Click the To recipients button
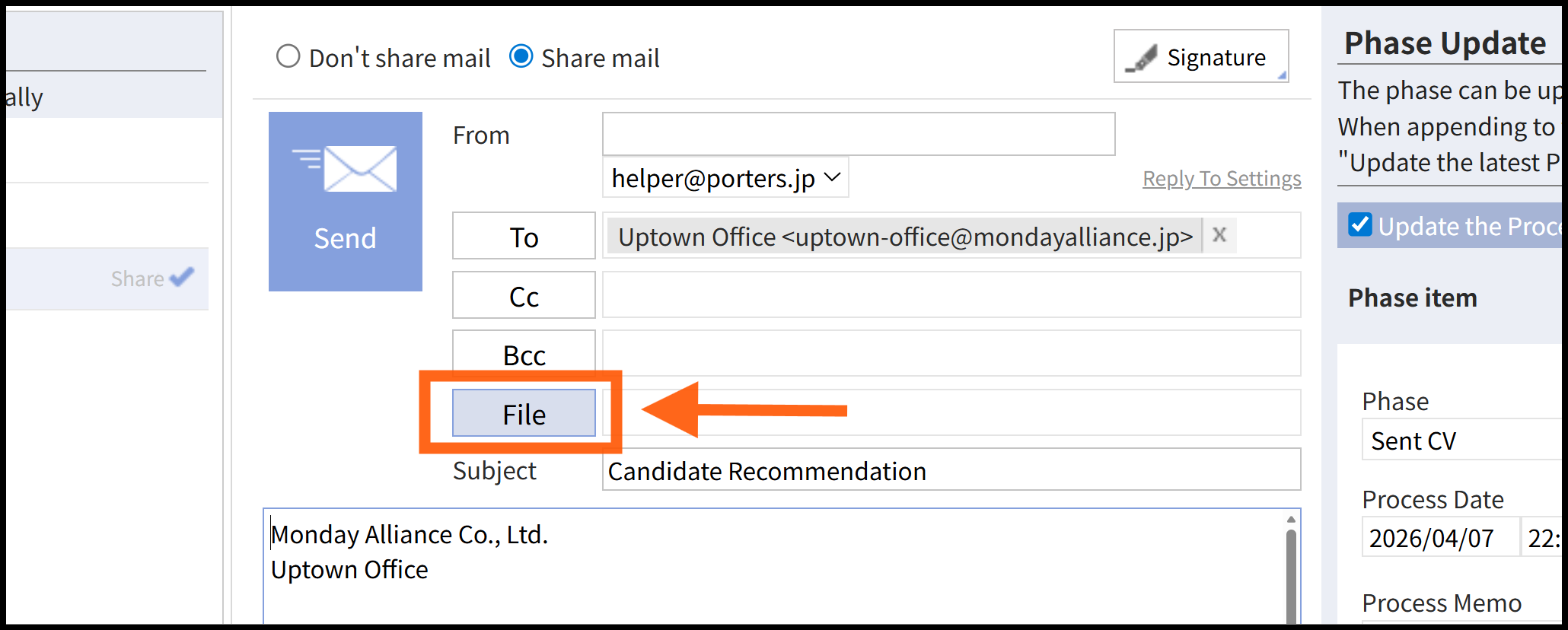This screenshot has width=1568, height=630. [x=524, y=237]
